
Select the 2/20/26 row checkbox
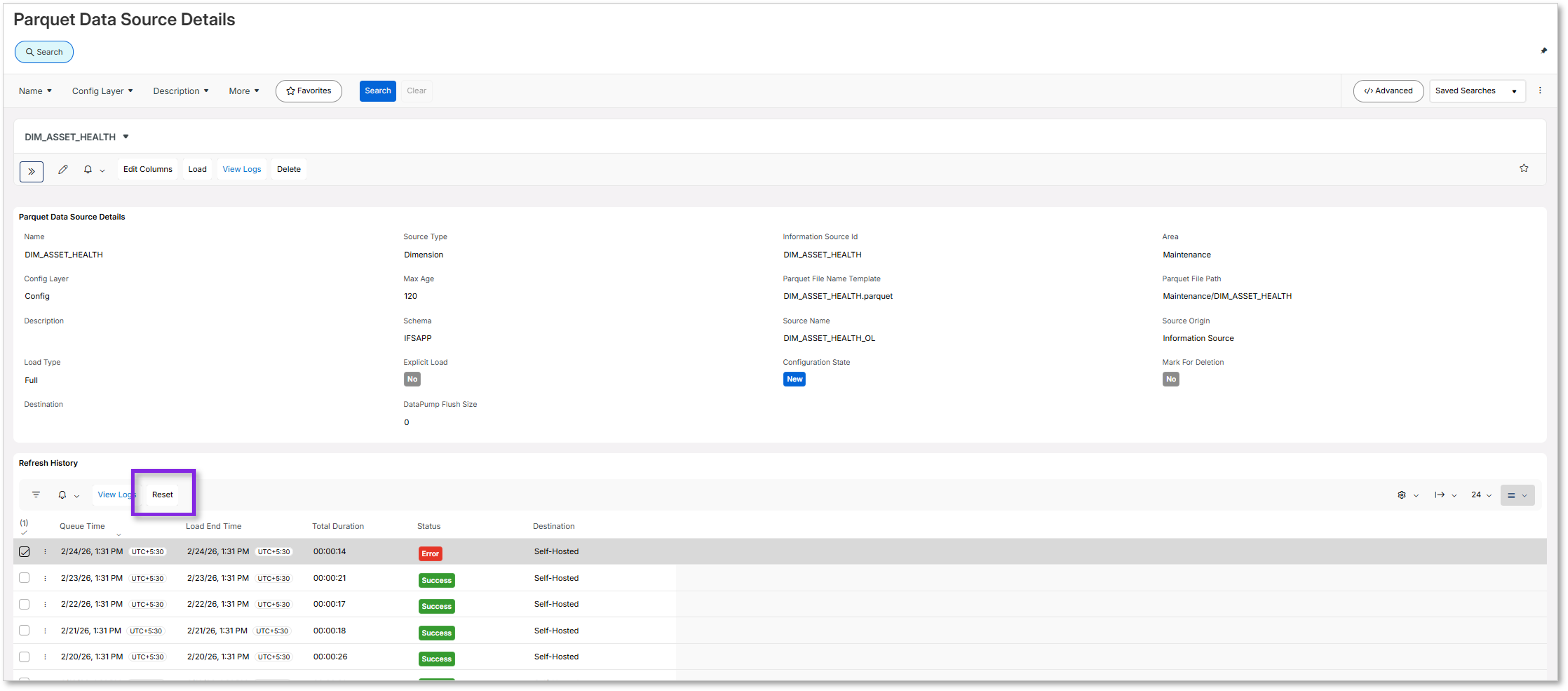24,656
